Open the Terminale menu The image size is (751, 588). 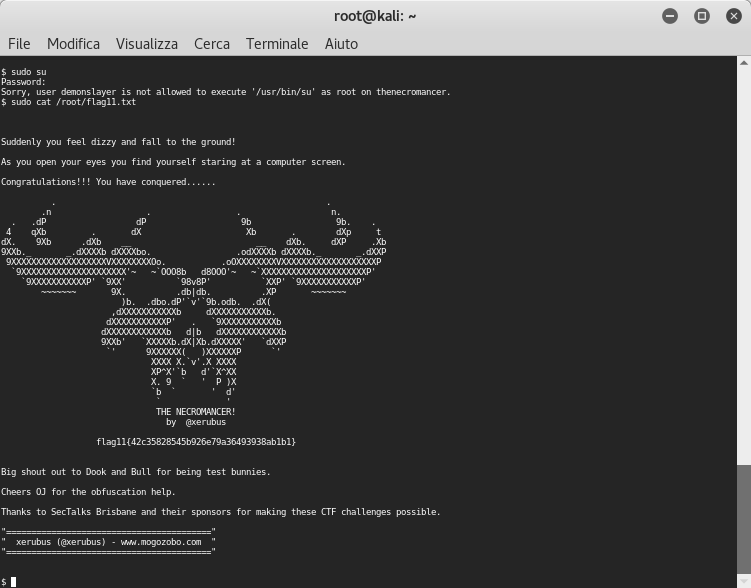coord(277,44)
